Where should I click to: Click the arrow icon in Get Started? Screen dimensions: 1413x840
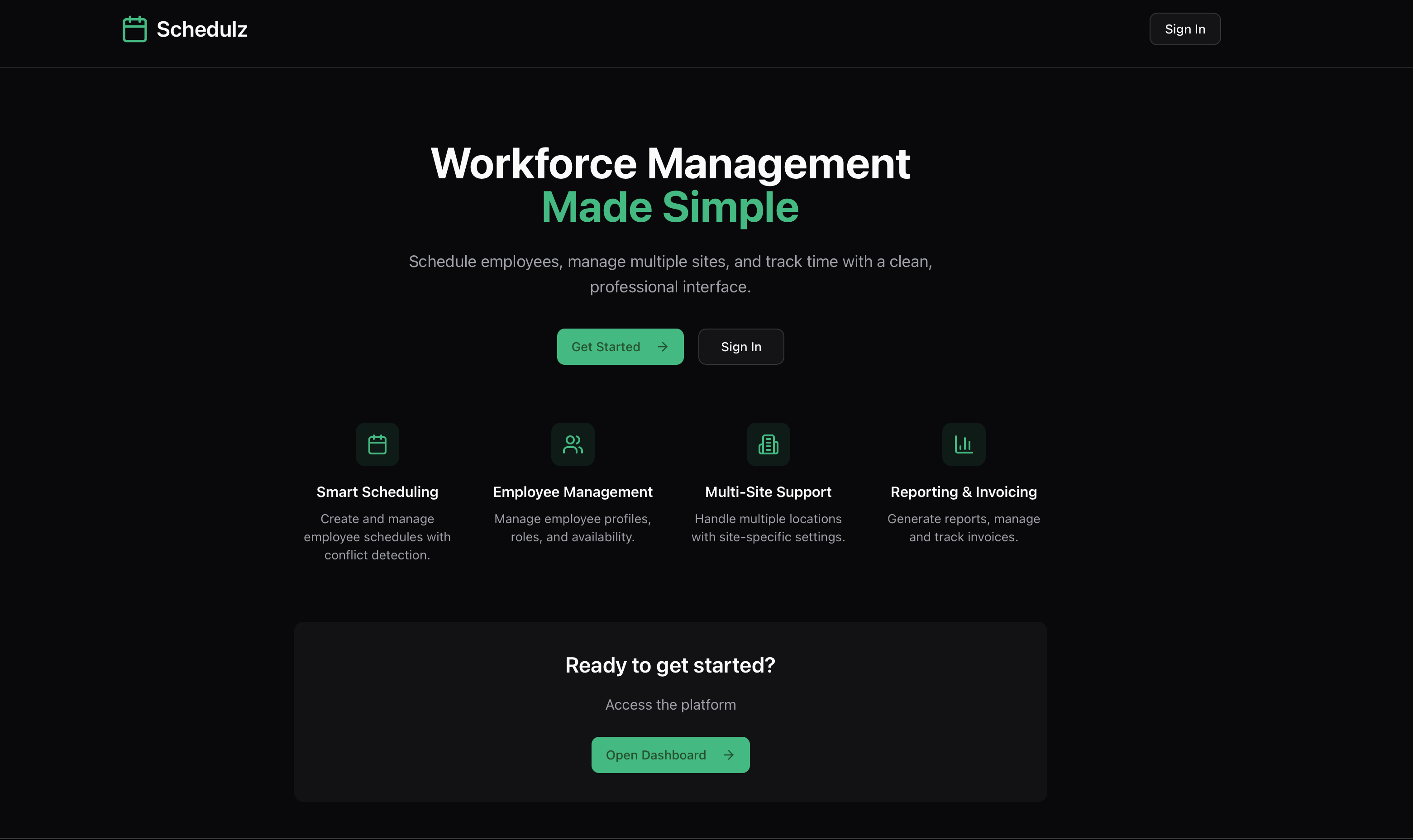click(x=662, y=346)
